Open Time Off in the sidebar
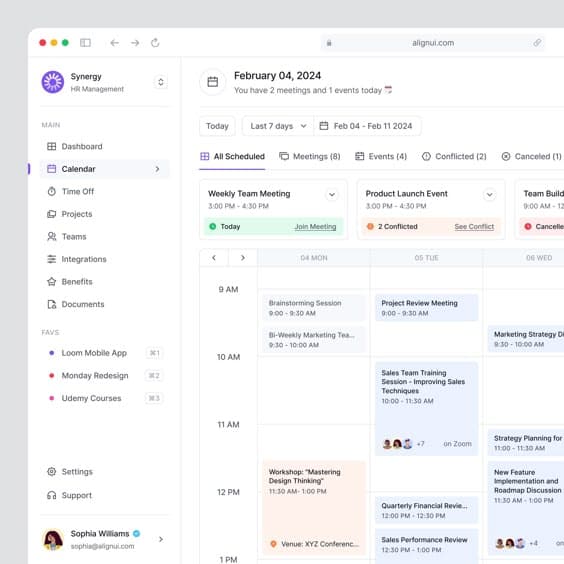Viewport: 564px width, 564px height. point(104,191)
